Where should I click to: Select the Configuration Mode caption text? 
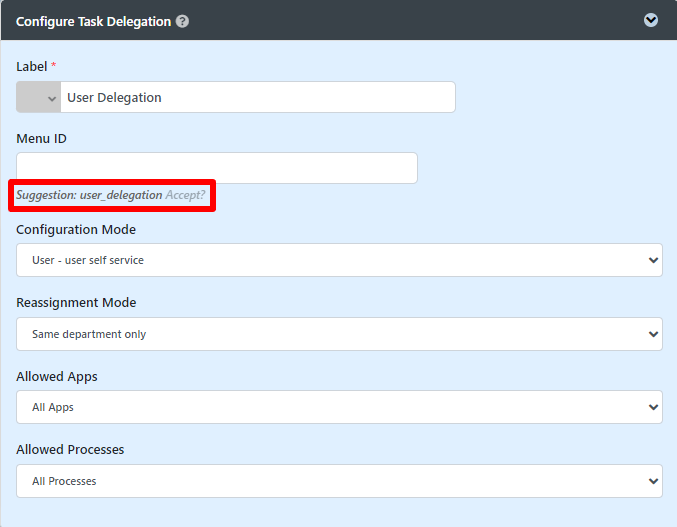pyautogui.click(x=76, y=229)
